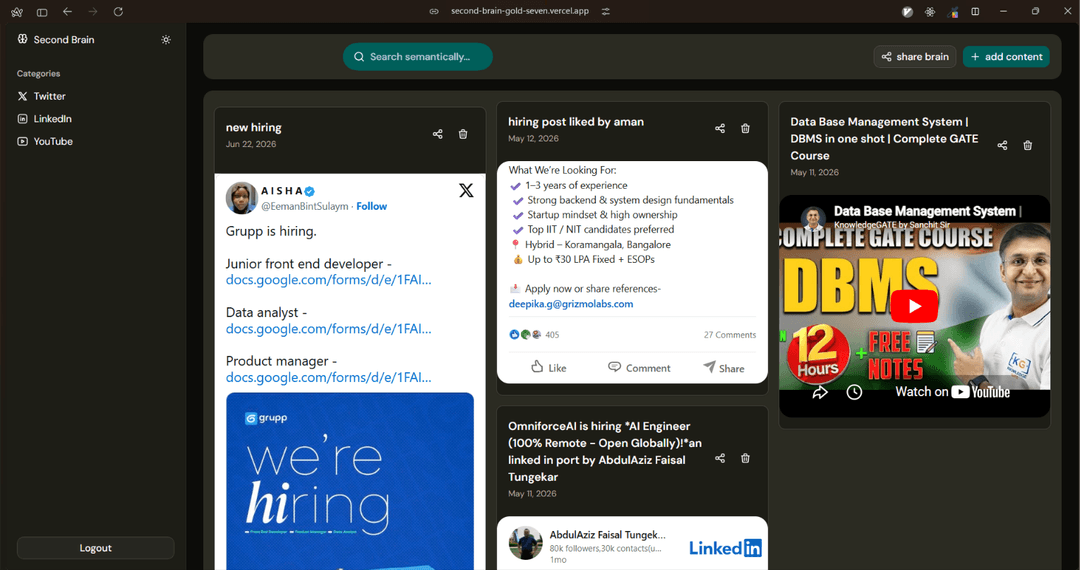The height and width of the screenshot is (570, 1080).
Task: Click the 'May 12, 2026' date
Action: click(533, 139)
